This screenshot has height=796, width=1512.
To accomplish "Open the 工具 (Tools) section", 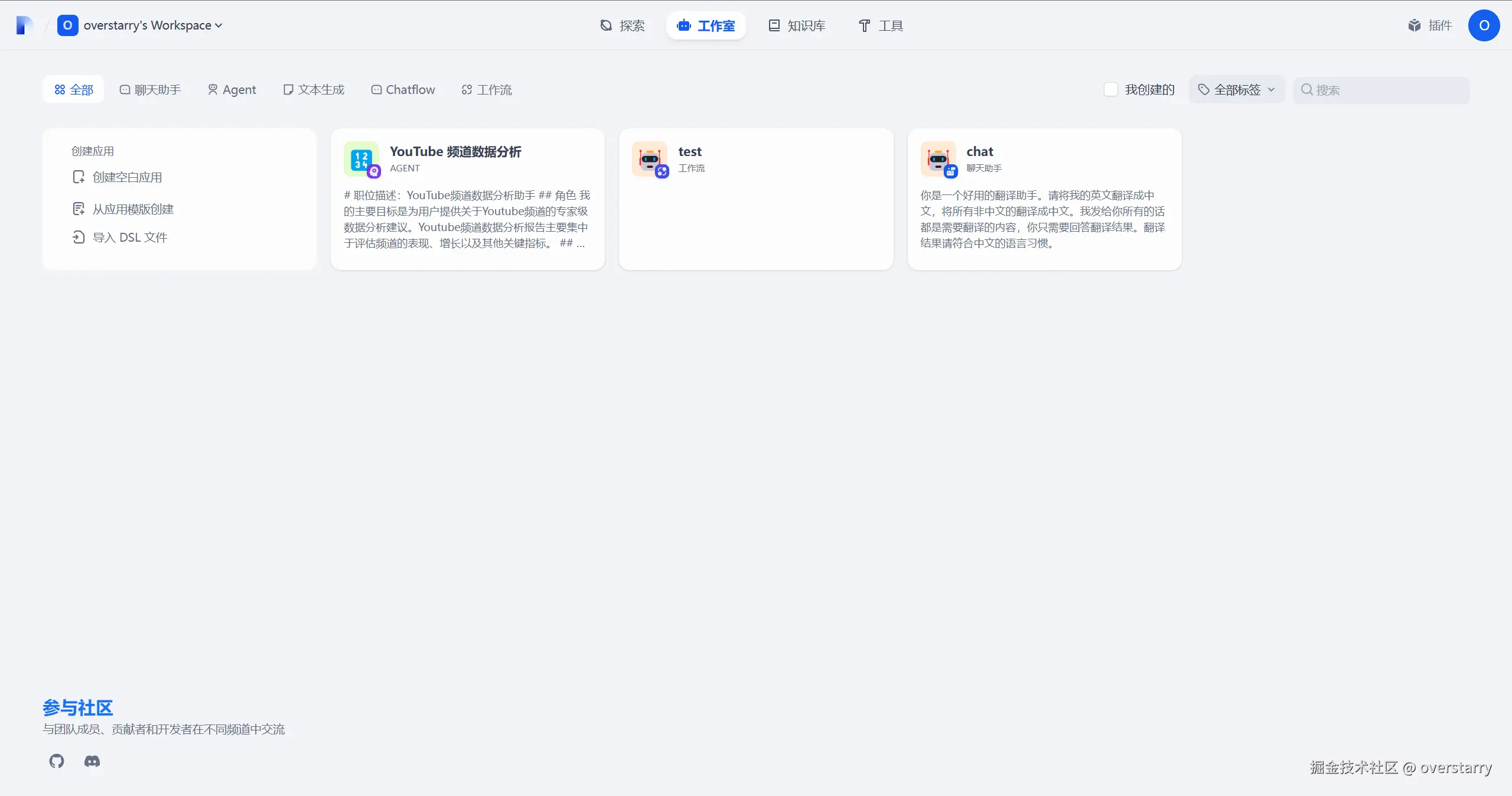I will (x=879, y=25).
